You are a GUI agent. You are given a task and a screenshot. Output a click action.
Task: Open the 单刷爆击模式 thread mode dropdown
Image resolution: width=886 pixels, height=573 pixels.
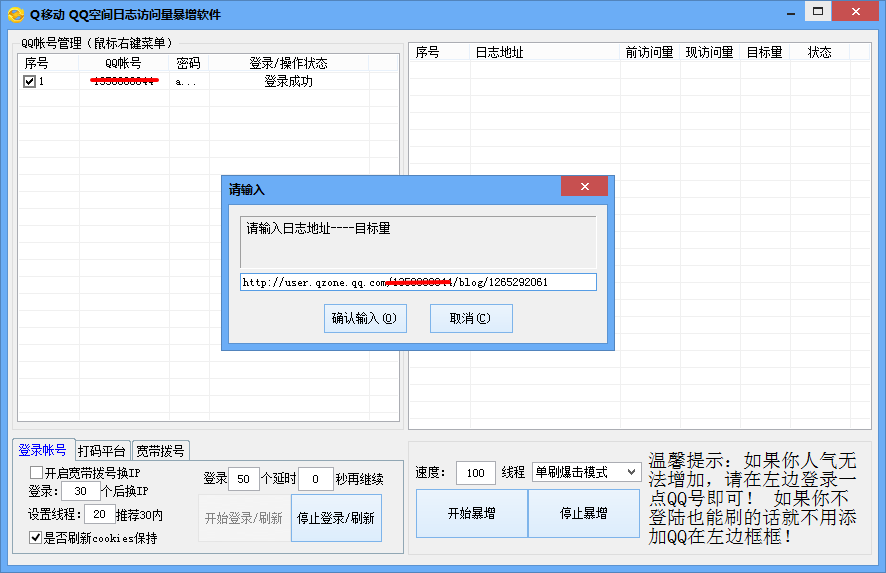[586, 472]
